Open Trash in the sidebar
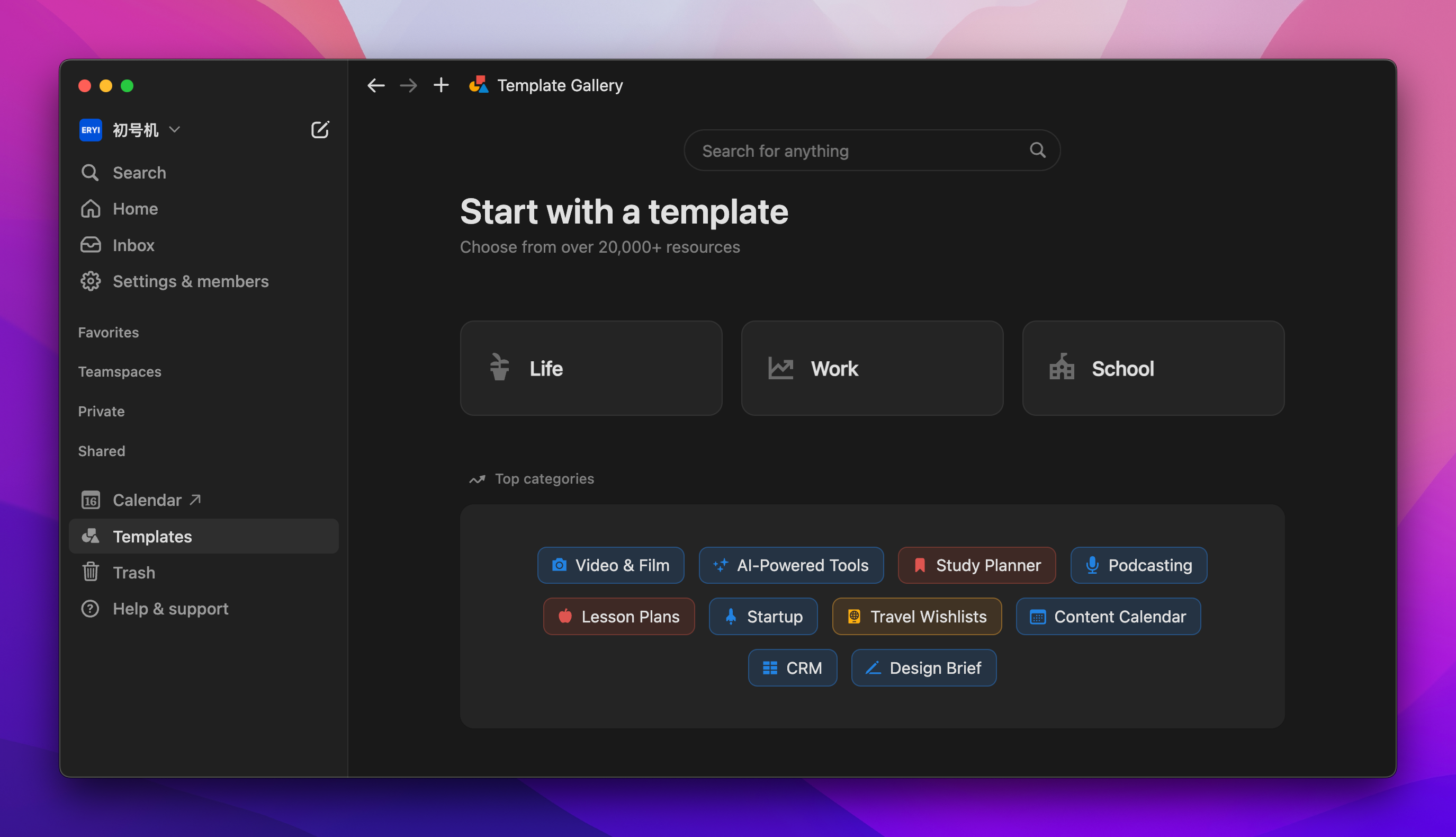1456x837 pixels. 133,573
